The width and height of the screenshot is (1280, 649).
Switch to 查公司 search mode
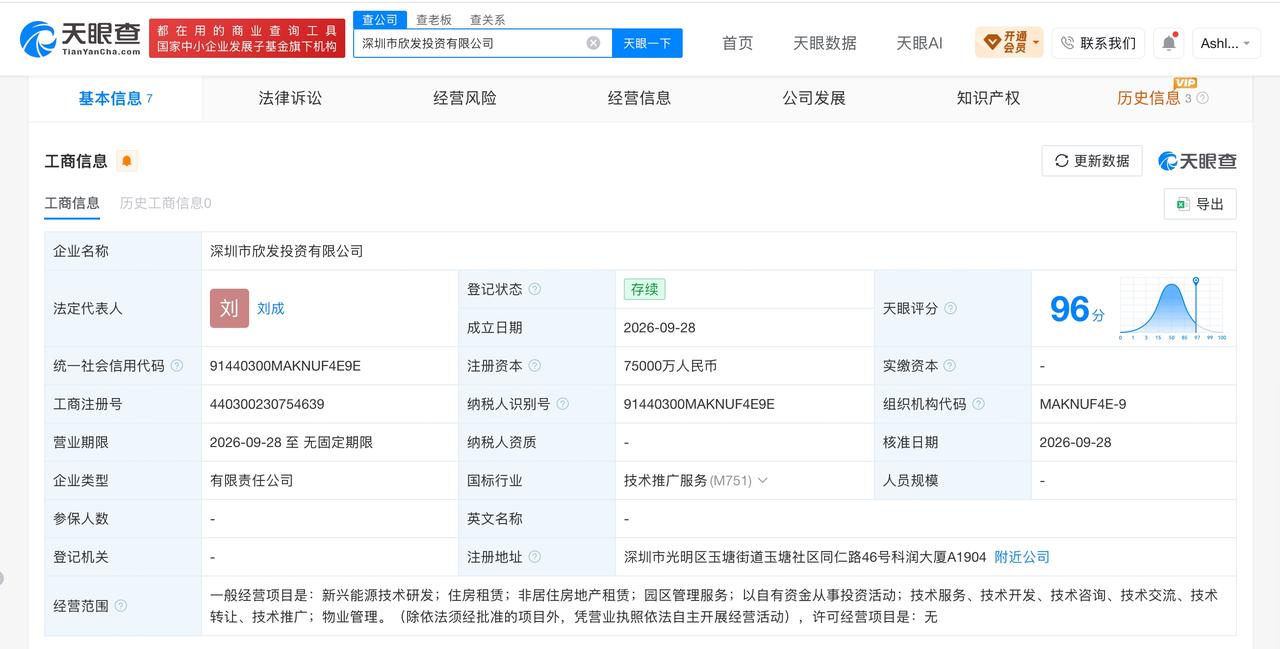(380, 20)
